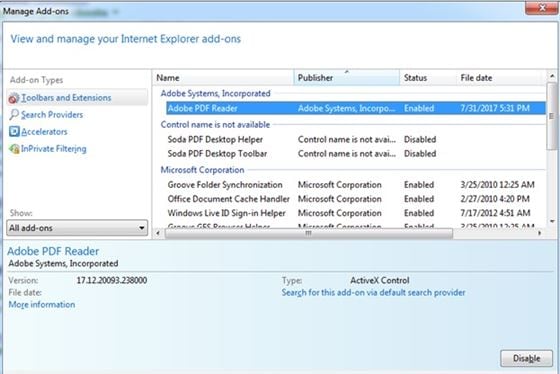Viewport: 560px width, 374px height.
Task: Click the 7/17/2012 4:51 AM file date
Action: (495, 213)
